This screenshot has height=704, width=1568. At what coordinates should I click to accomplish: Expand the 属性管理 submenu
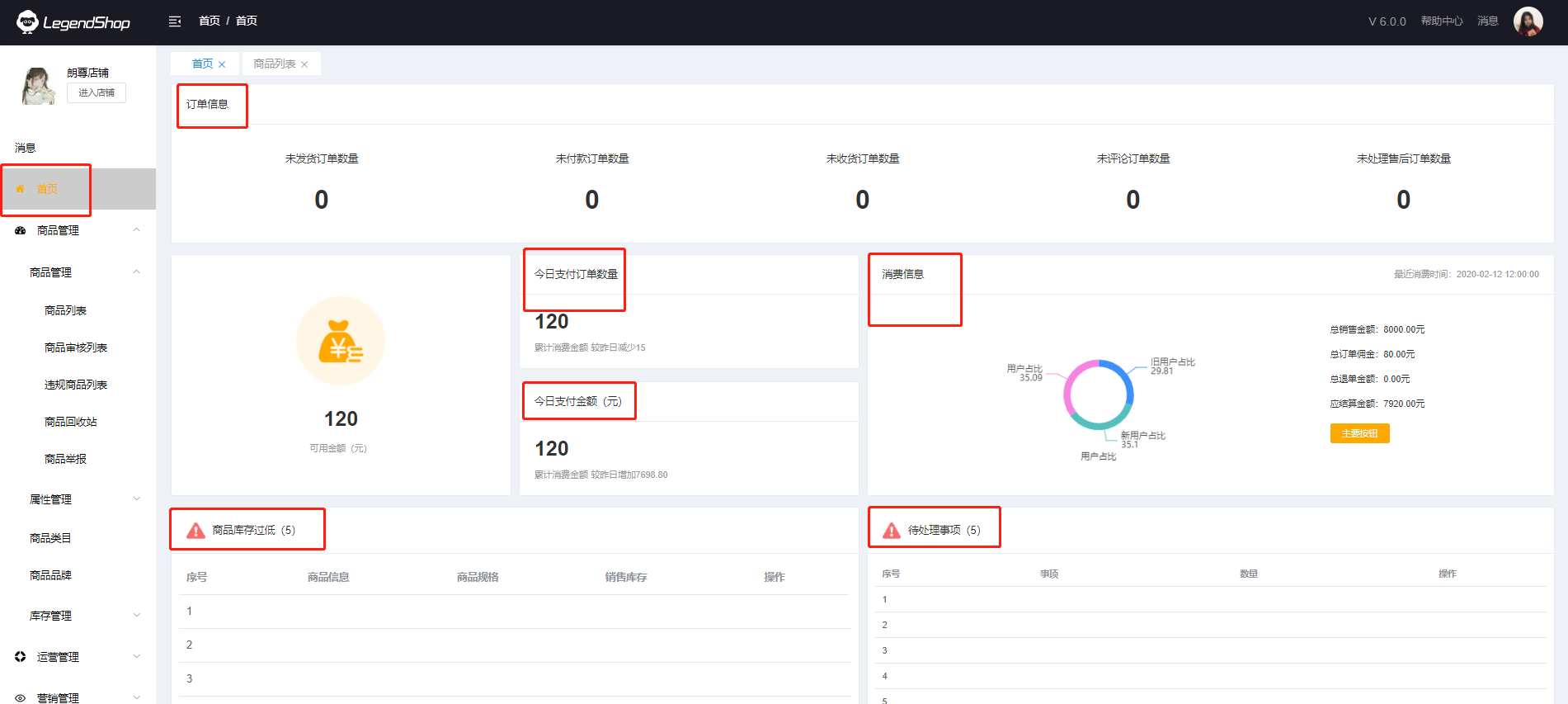click(137, 499)
